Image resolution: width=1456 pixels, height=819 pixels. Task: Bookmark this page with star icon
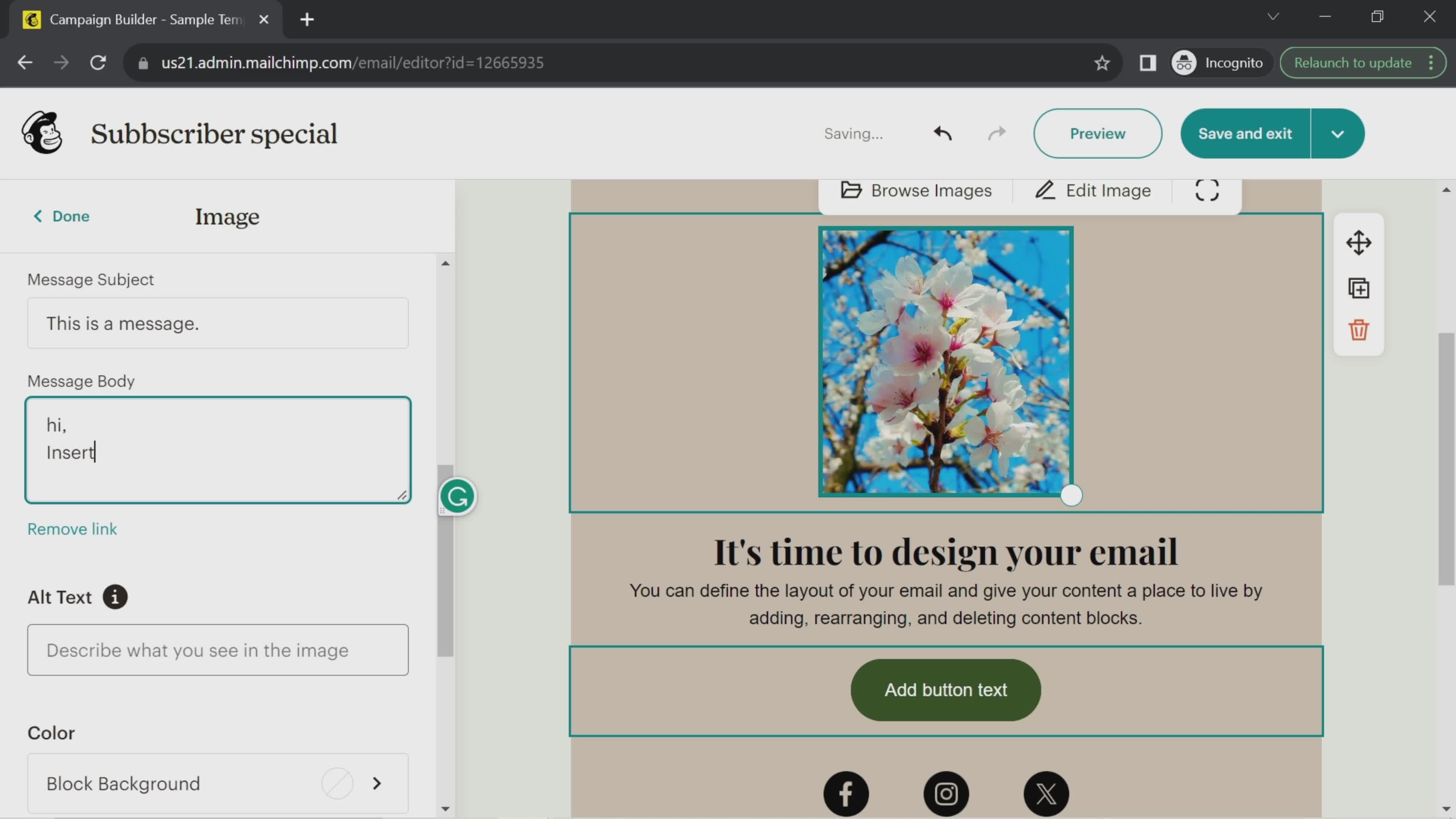(1101, 63)
